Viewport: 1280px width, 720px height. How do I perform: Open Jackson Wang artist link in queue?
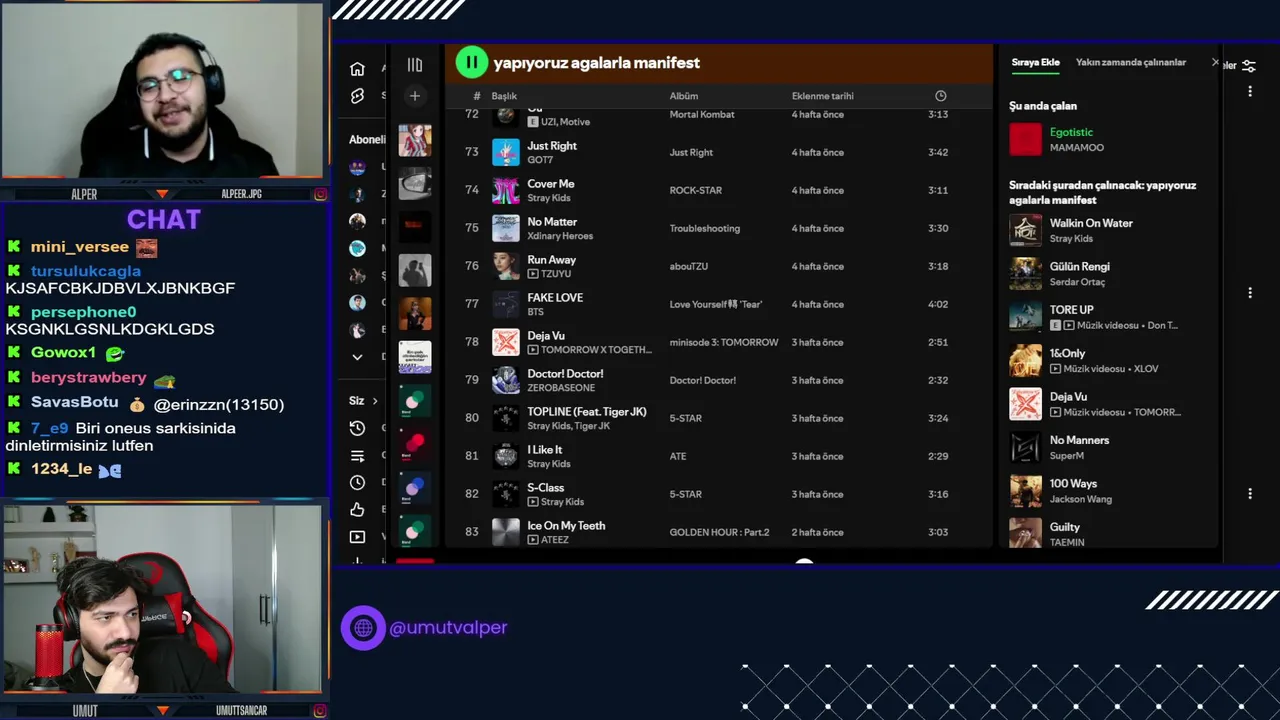pyautogui.click(x=1080, y=499)
